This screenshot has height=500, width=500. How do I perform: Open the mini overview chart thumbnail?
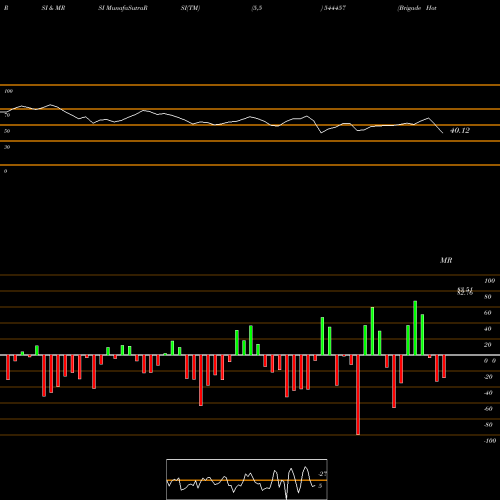pos(247,479)
